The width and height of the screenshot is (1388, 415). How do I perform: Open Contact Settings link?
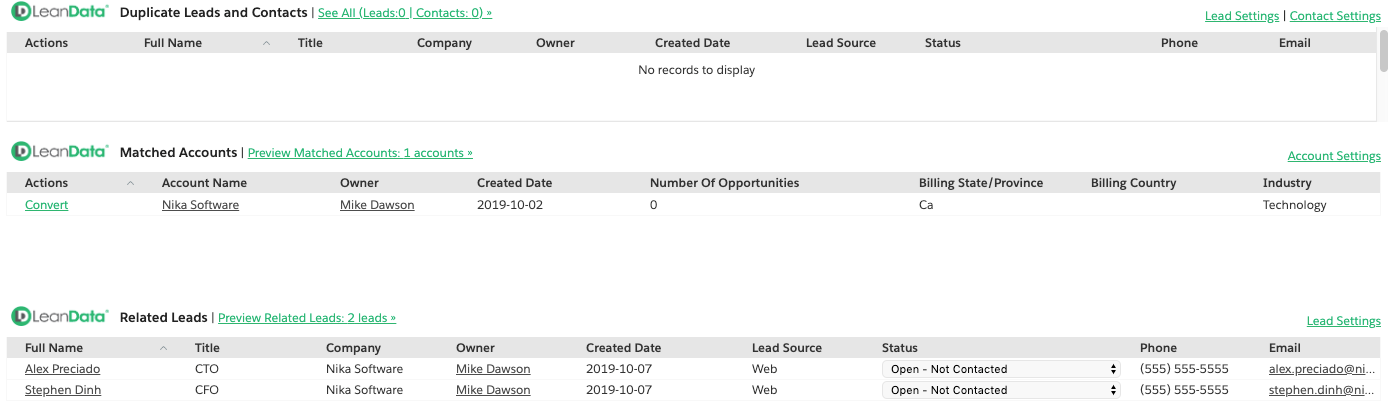(x=1335, y=16)
